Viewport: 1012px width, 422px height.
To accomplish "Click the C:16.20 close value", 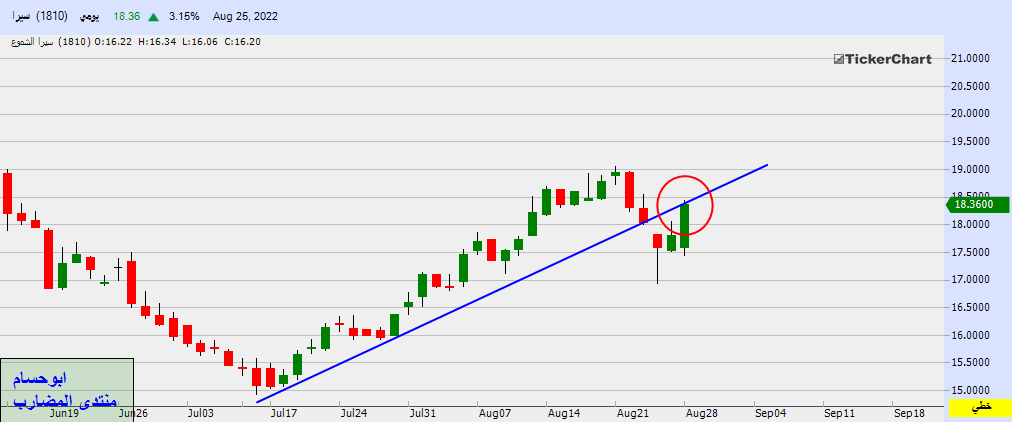I will coord(242,41).
